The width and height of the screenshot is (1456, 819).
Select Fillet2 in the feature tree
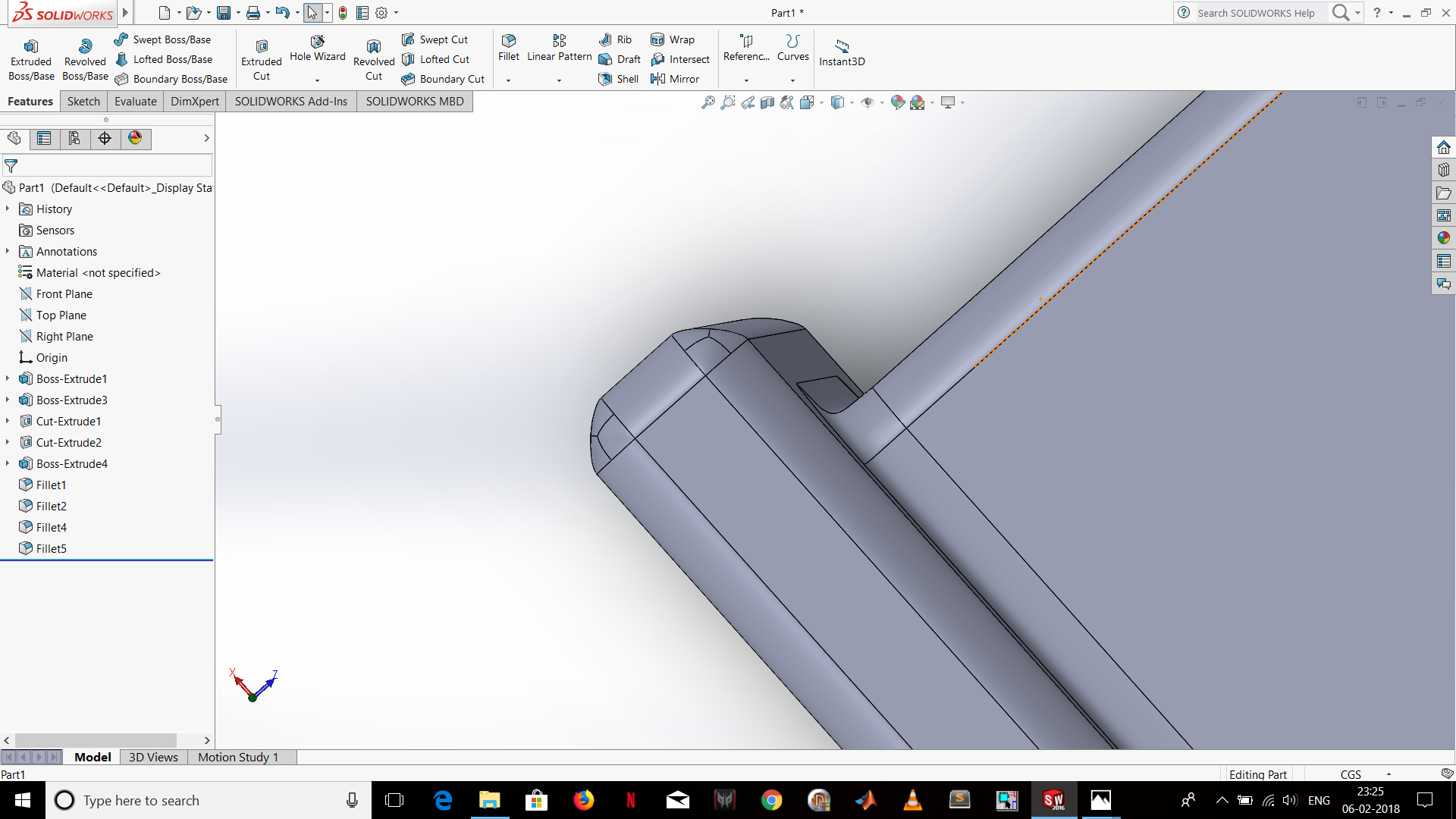coord(50,506)
